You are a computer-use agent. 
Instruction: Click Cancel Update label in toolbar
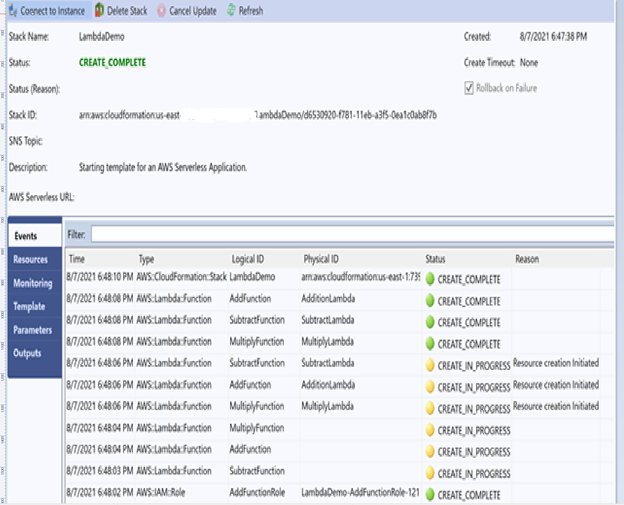(x=193, y=11)
